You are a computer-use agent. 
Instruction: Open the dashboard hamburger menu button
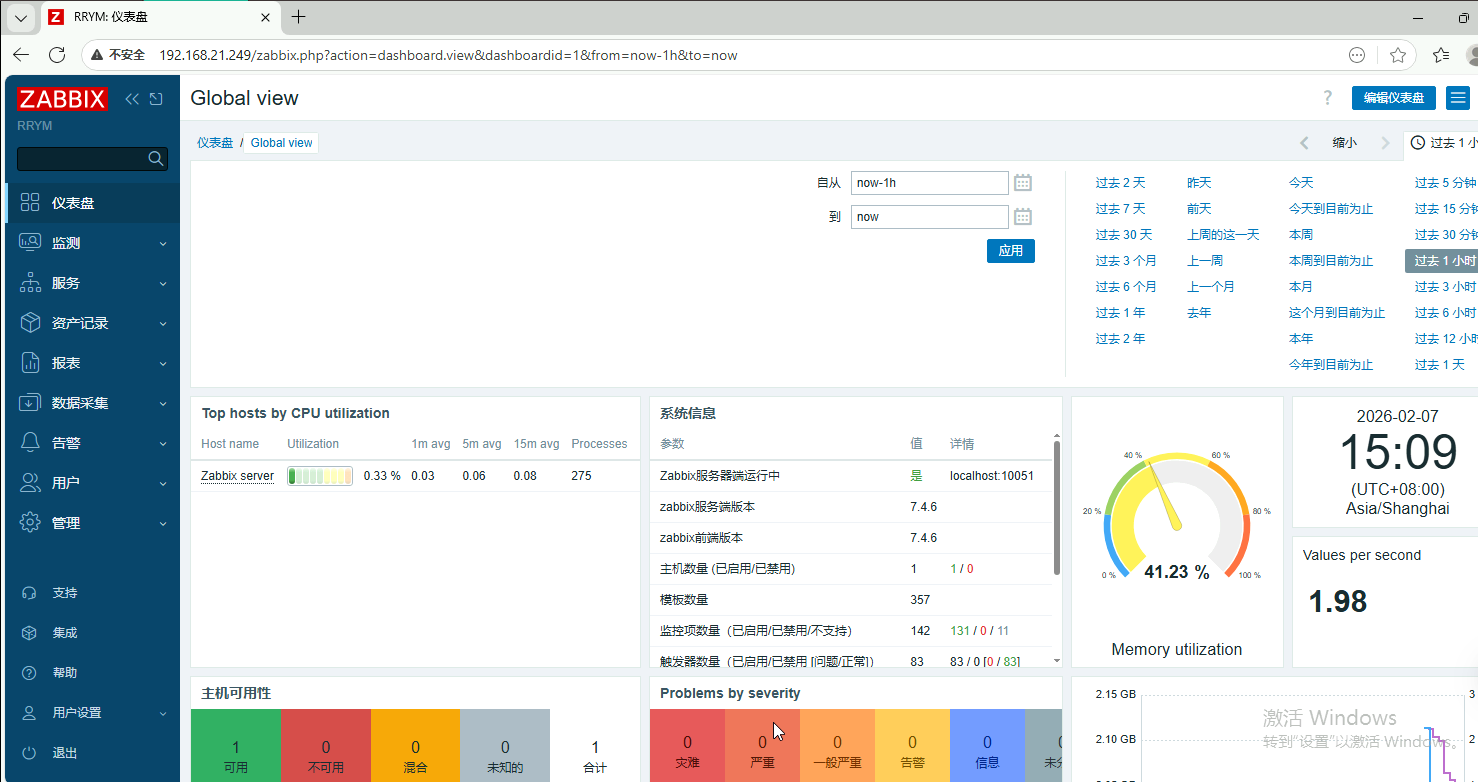(1458, 98)
